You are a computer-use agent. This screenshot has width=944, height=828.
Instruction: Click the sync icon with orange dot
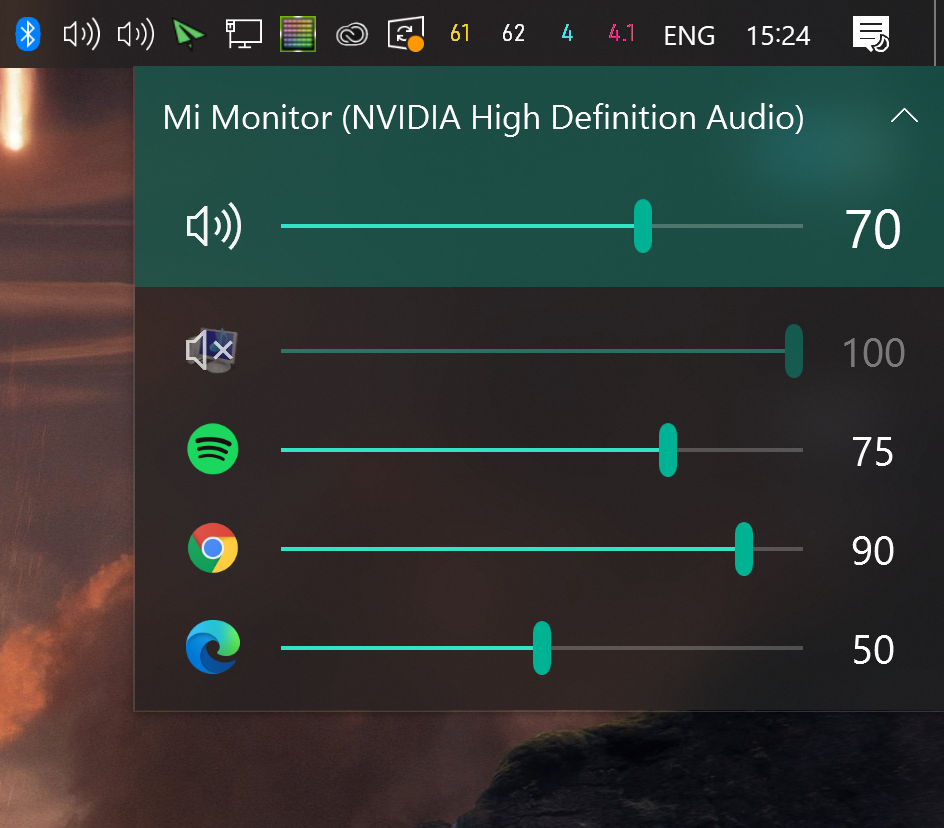tap(406, 34)
